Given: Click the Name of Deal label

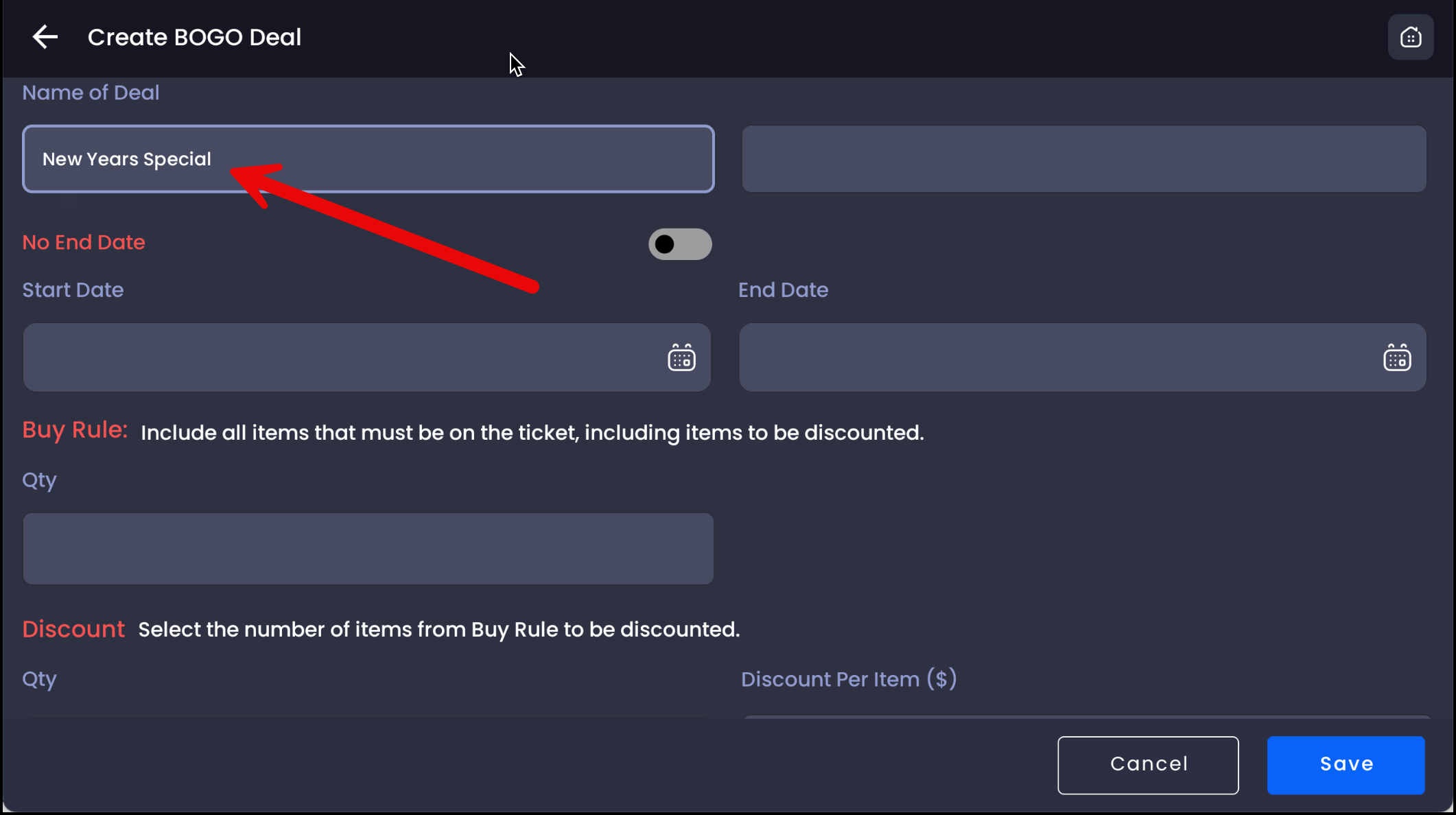Looking at the screenshot, I should pyautogui.click(x=91, y=93).
